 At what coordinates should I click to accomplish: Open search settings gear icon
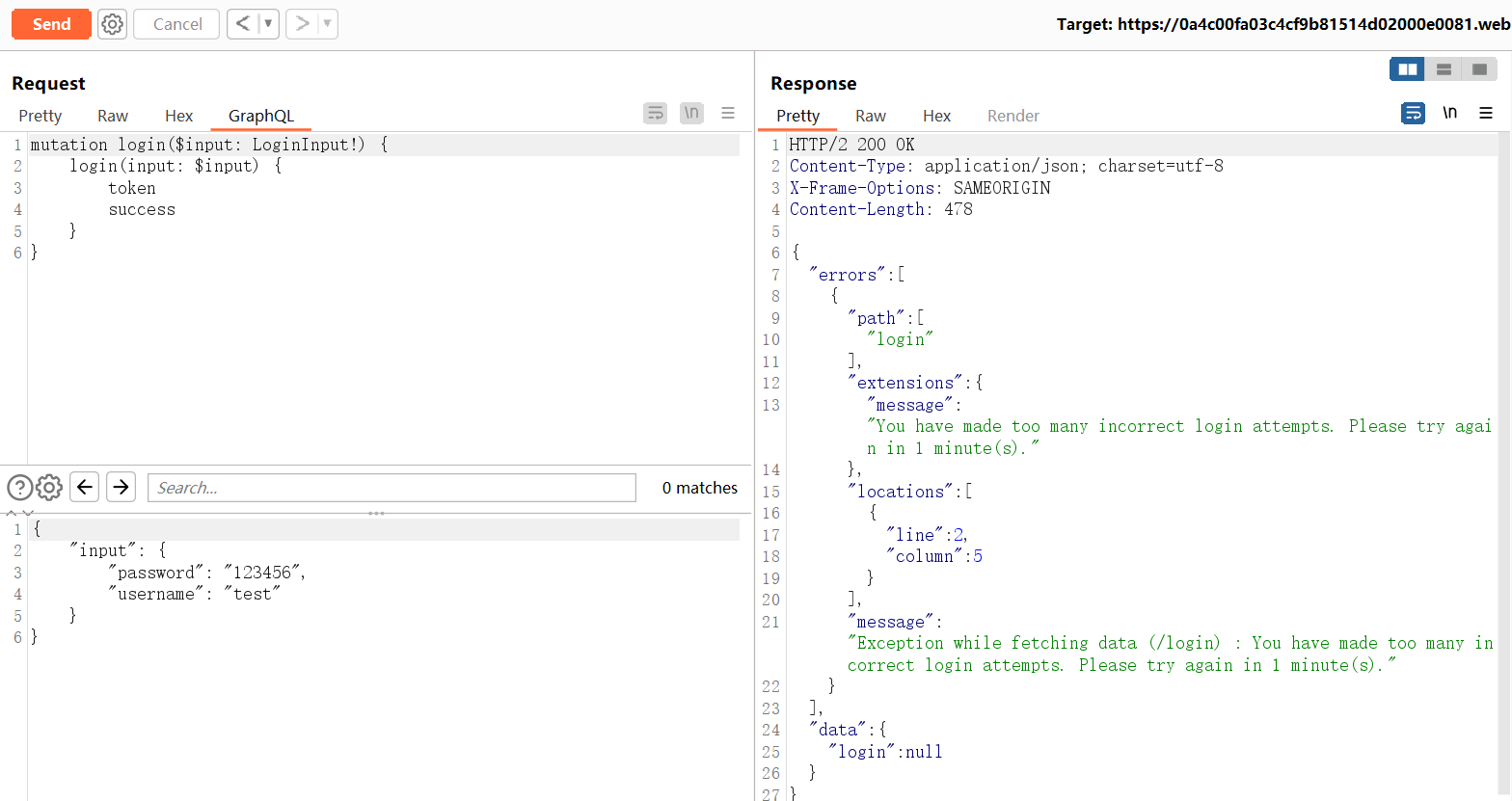click(x=49, y=488)
